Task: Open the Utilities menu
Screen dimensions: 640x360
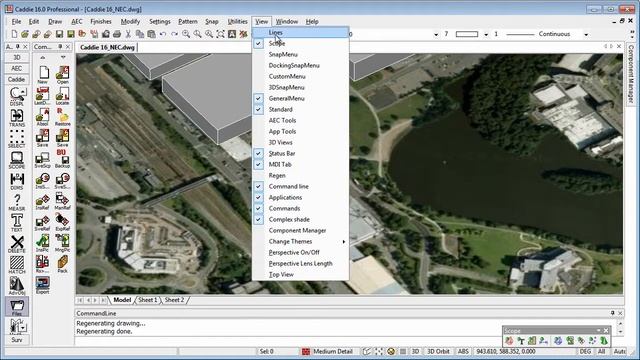Action: pyautogui.click(x=237, y=22)
